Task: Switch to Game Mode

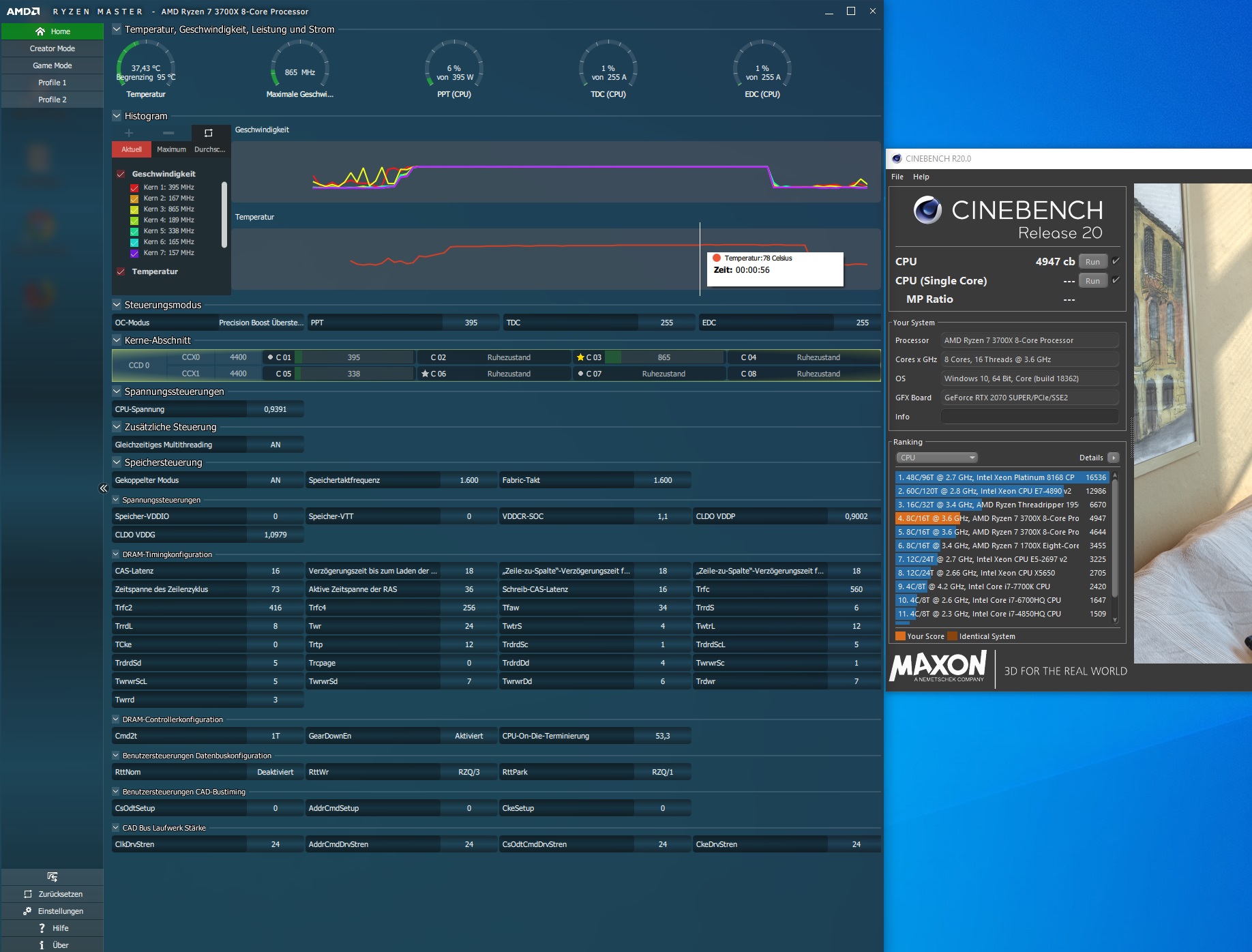Action: [x=53, y=65]
